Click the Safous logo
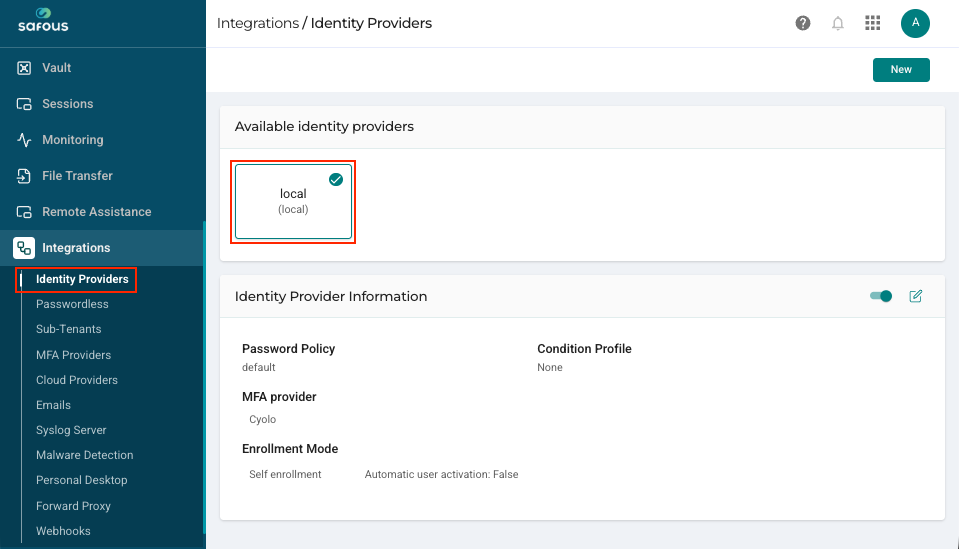Viewport: 959px width, 549px height. point(43,21)
